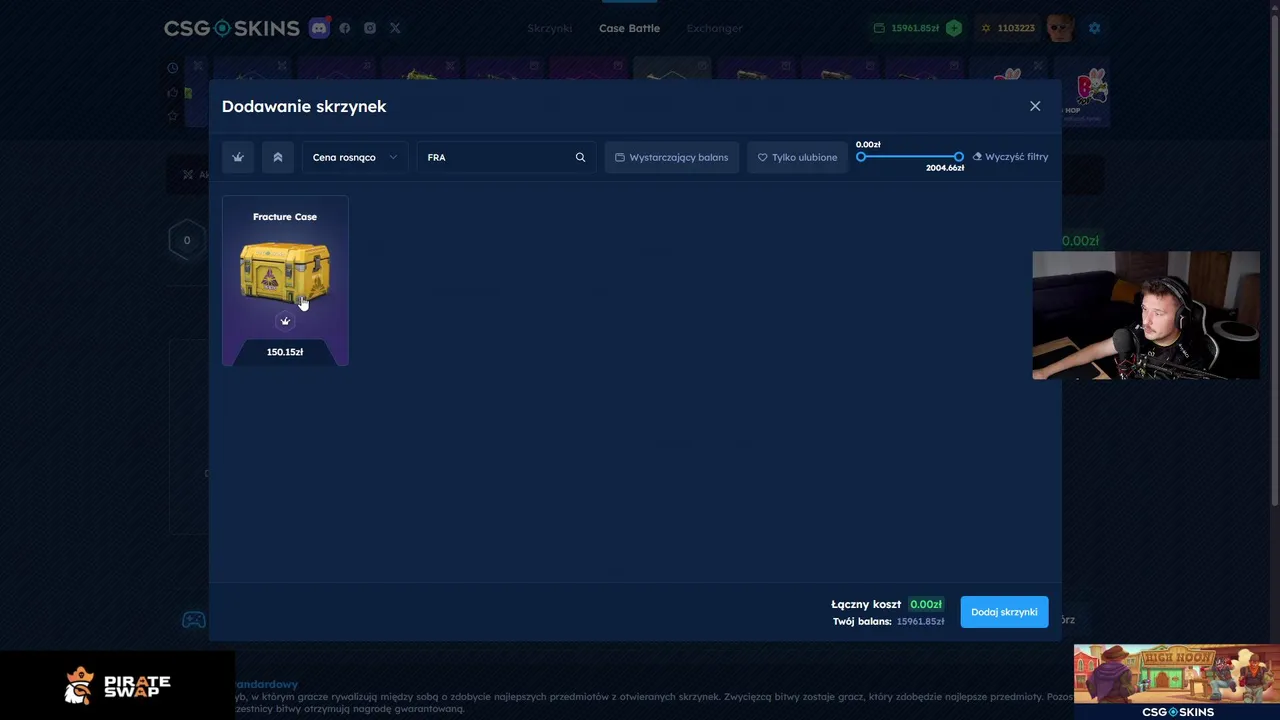Click the 15961.85zł balance in header
1280x720 pixels.
(x=907, y=28)
